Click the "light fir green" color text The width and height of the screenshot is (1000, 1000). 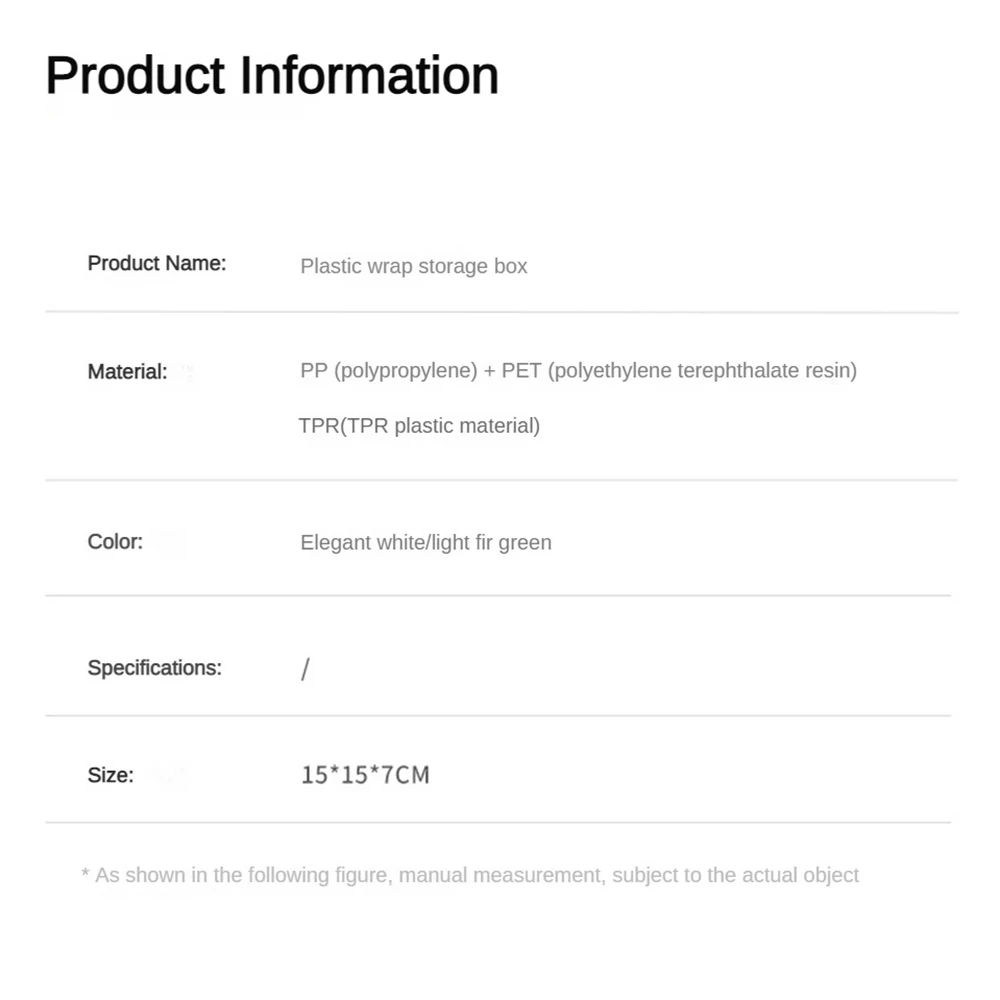tap(490, 543)
